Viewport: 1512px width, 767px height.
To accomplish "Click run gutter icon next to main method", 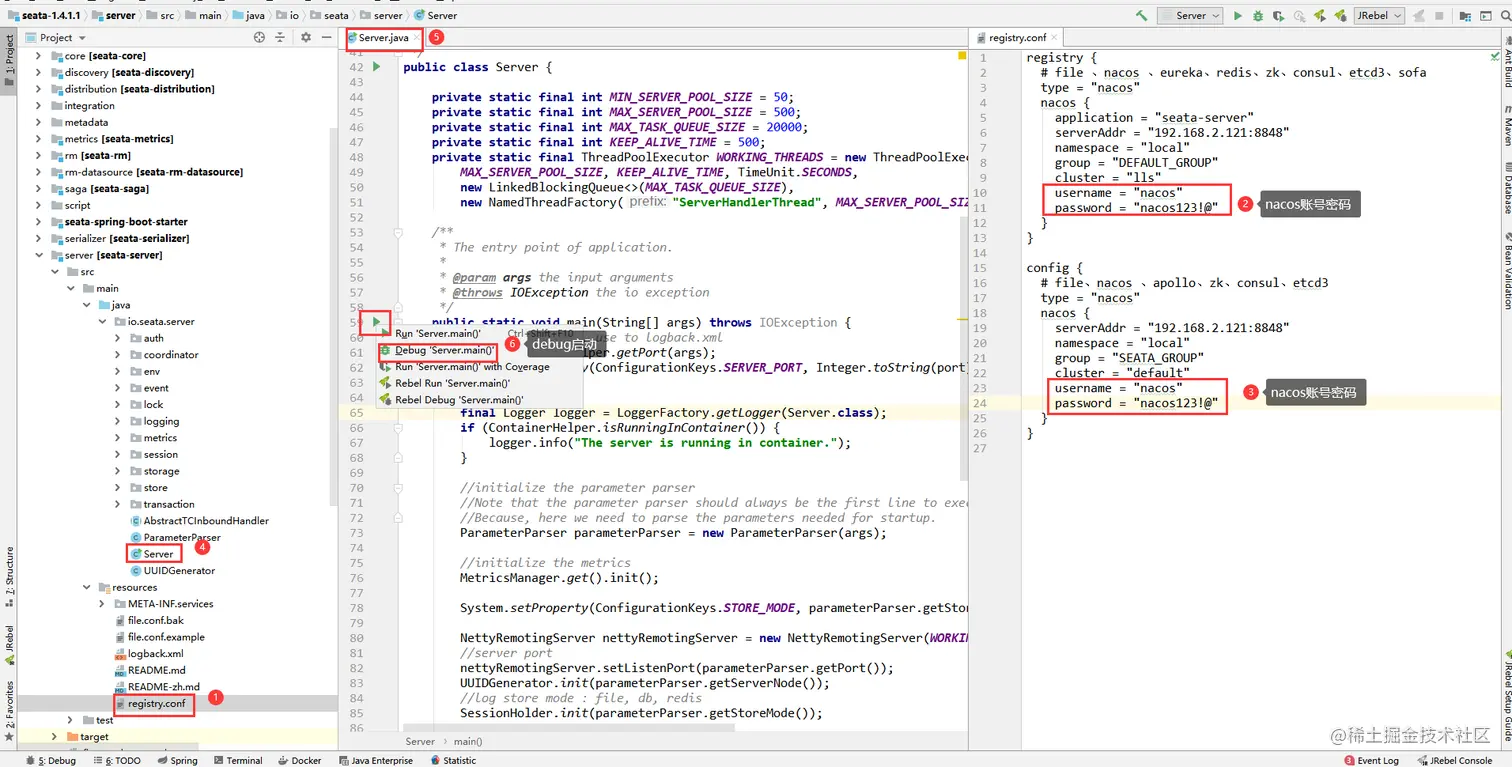I will tap(377, 322).
